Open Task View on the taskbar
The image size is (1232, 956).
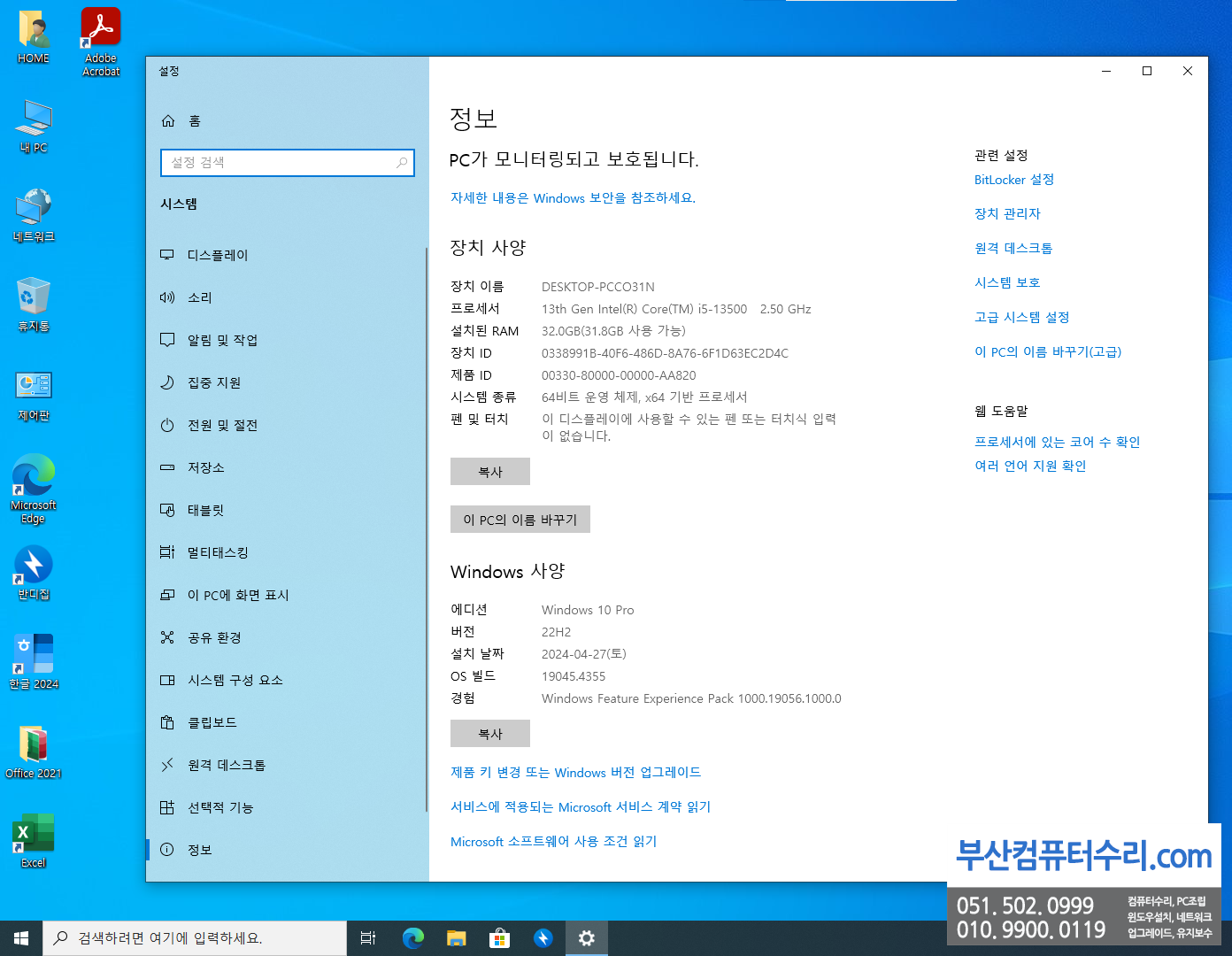point(368,938)
